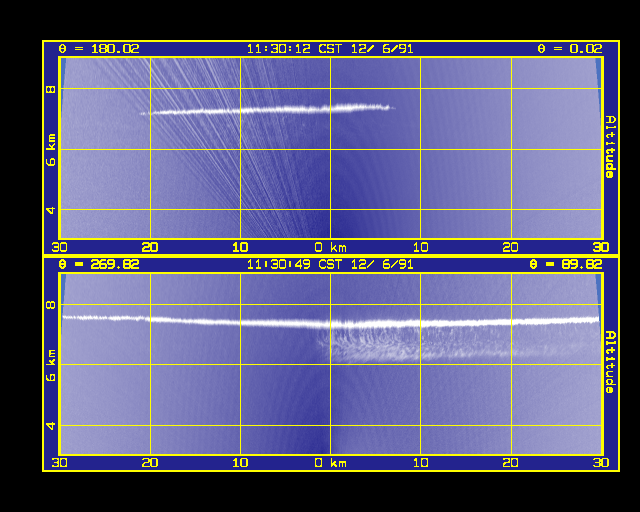Screen dimensions: 640x512
Task: Click range tick 20 on the θ = 180.02 side
Action: coord(150,247)
